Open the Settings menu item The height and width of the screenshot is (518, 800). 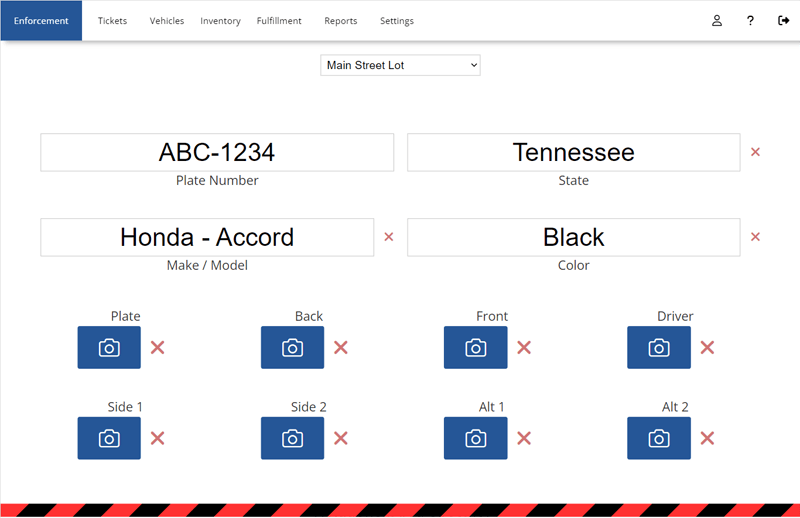click(x=396, y=21)
